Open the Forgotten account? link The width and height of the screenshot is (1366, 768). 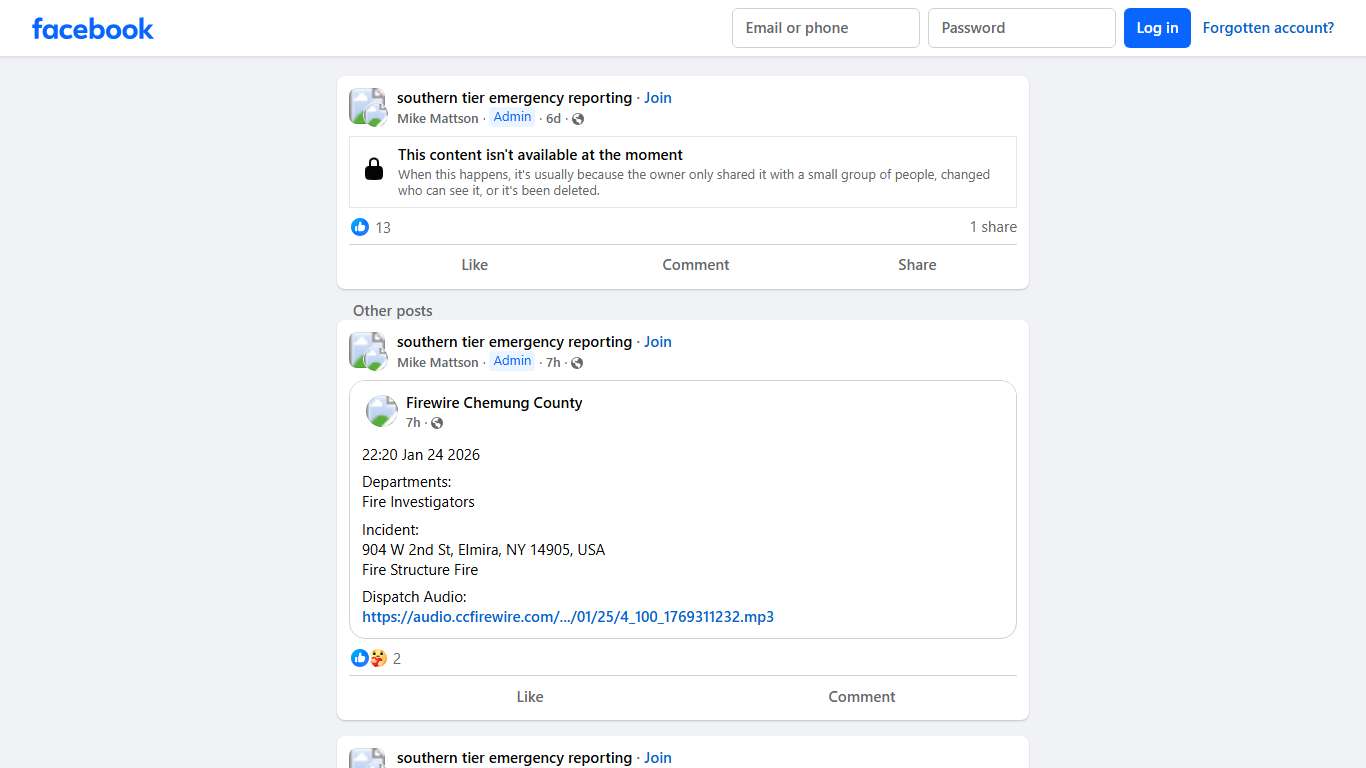pyautogui.click(x=1268, y=28)
